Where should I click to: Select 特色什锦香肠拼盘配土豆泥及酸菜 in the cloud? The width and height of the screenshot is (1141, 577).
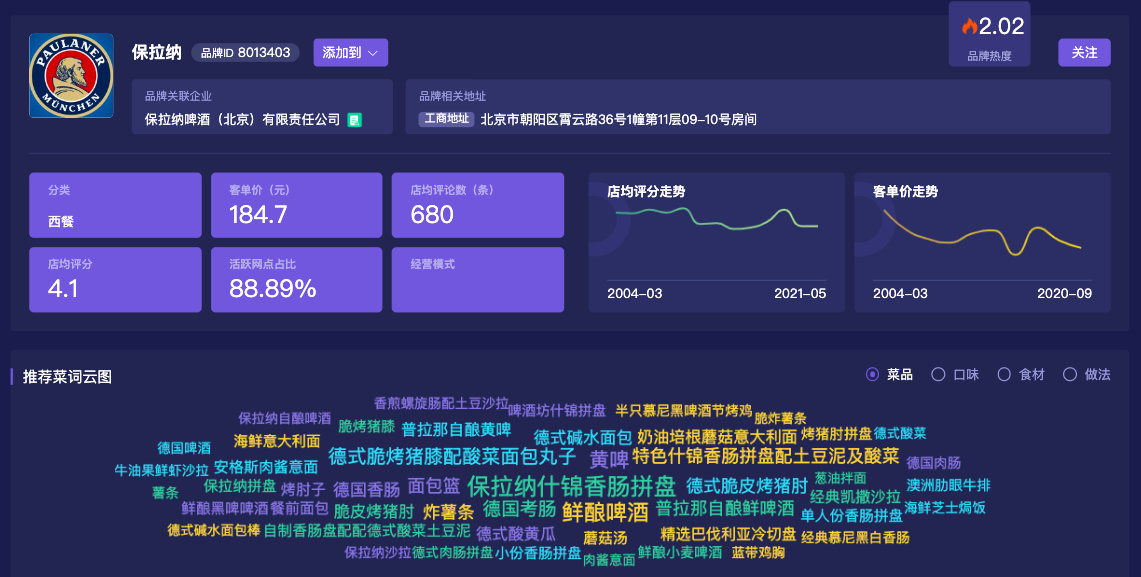[x=766, y=456]
